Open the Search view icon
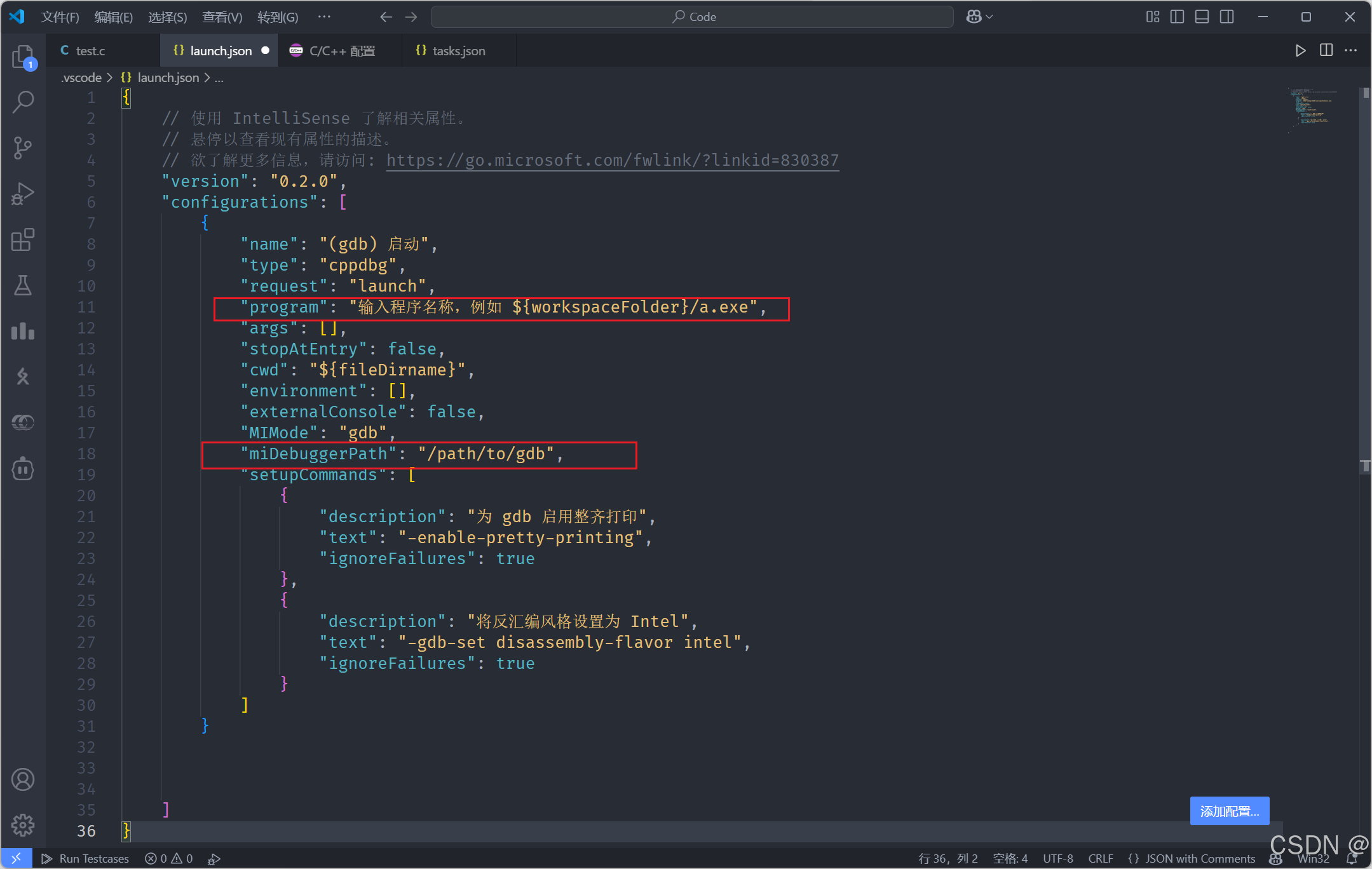Screen dimensions: 1372x869 tap(23, 102)
